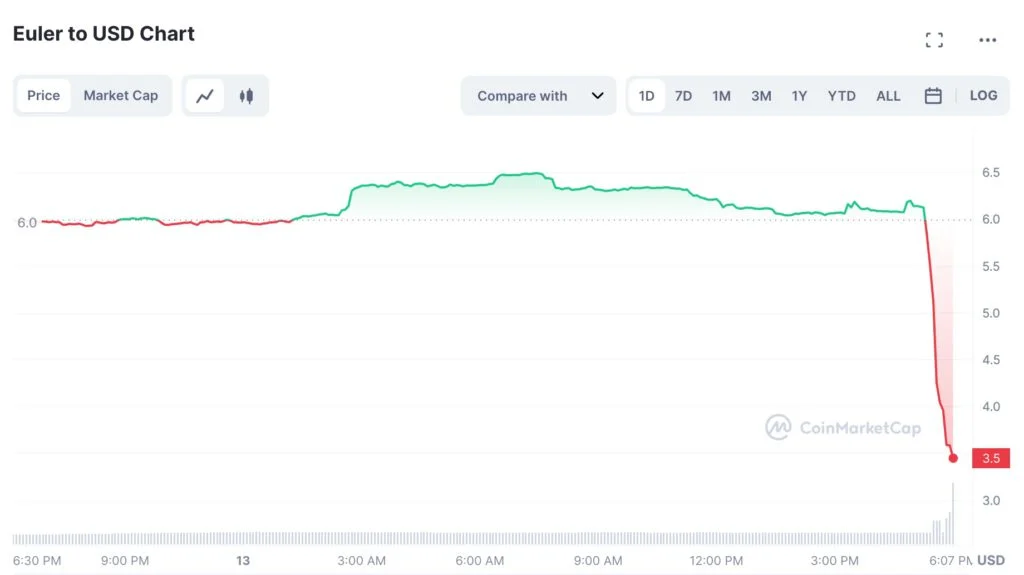Switch to candlestick chart view
The height and width of the screenshot is (575, 1024).
click(246, 96)
